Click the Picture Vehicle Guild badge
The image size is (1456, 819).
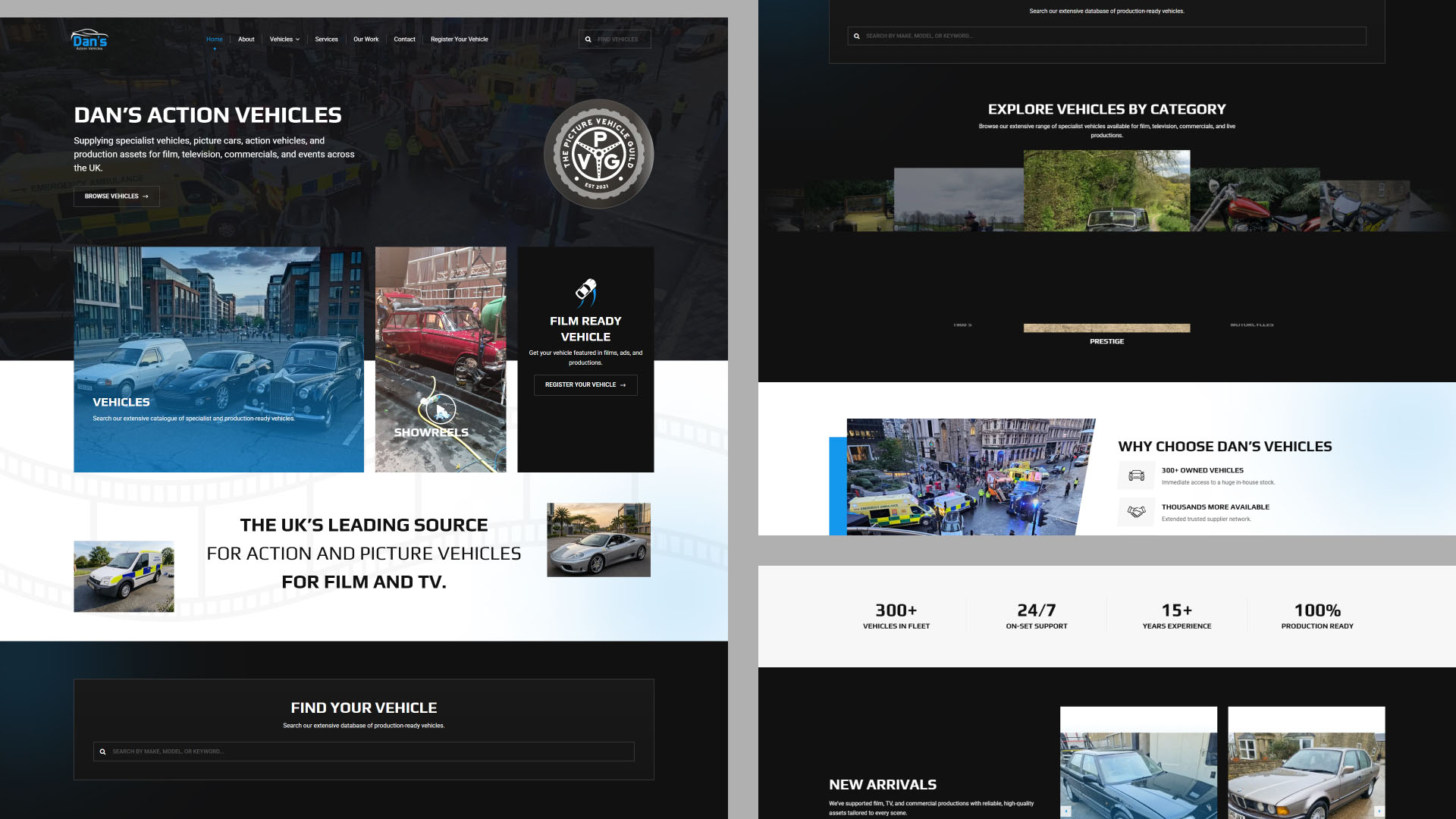pos(599,154)
